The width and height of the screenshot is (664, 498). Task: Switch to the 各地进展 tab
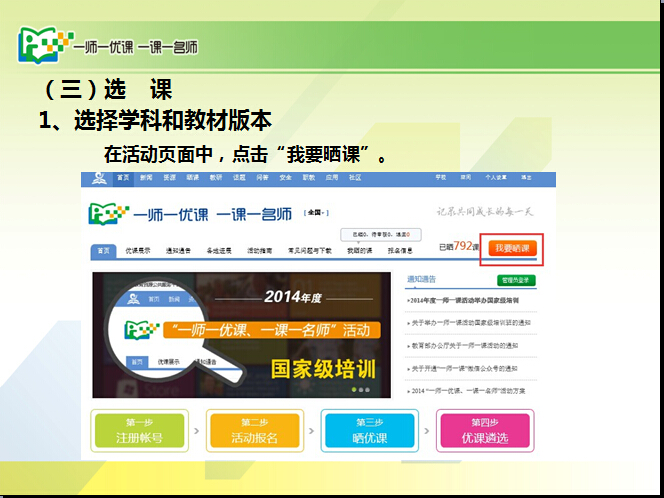(219, 251)
